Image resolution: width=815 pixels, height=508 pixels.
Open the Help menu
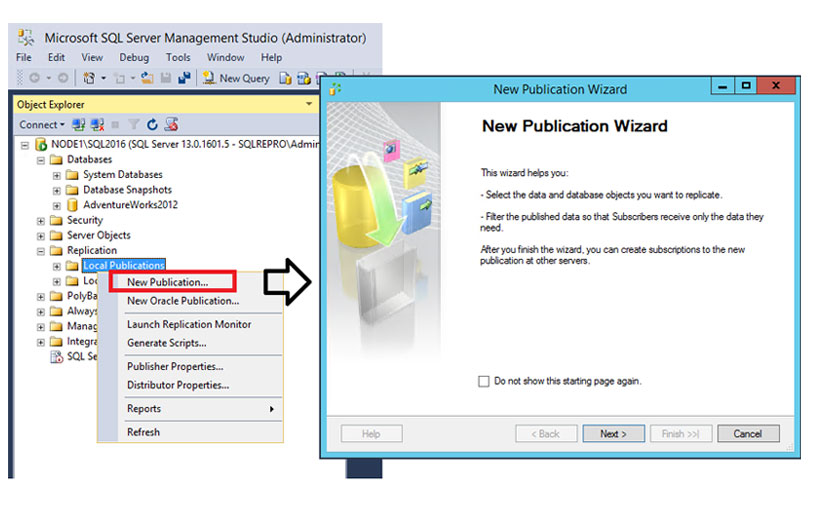271,57
